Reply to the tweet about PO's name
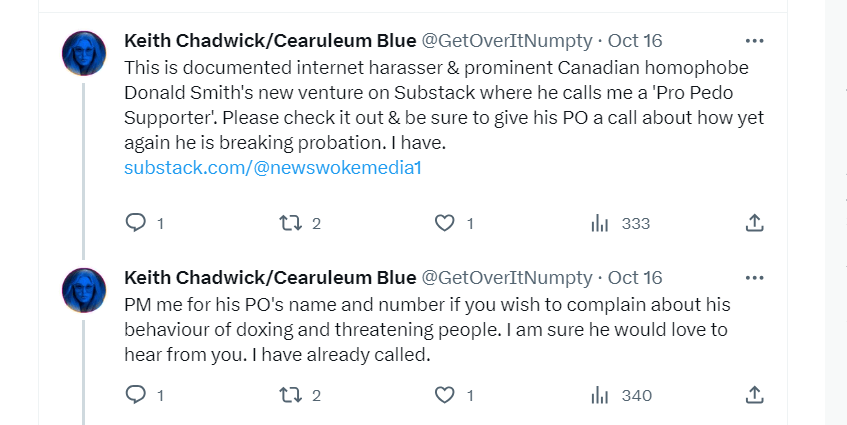The height and width of the screenshot is (425, 847). [136, 395]
